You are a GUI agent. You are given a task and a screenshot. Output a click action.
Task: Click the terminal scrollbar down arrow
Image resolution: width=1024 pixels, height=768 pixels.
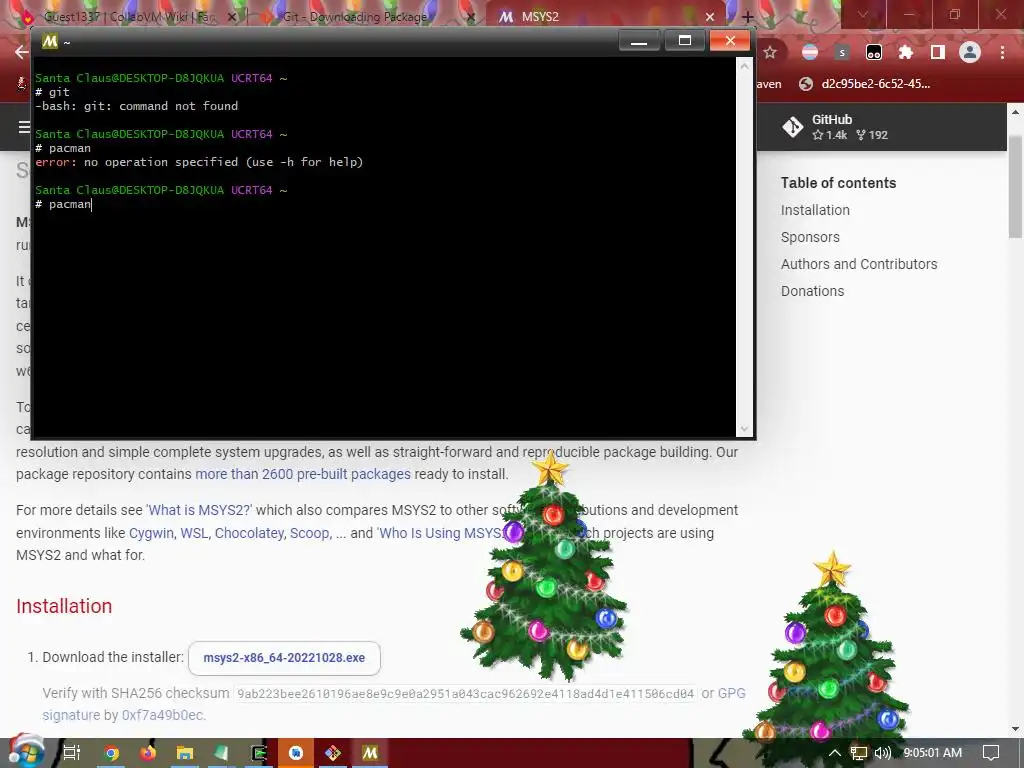click(x=744, y=429)
